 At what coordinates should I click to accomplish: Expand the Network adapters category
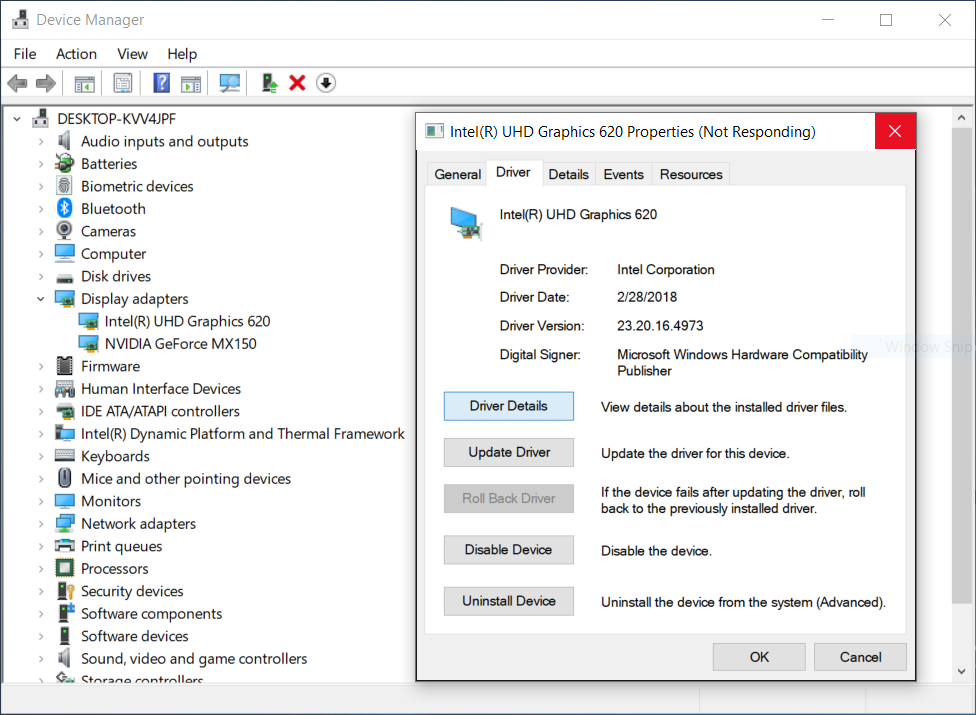click(41, 524)
